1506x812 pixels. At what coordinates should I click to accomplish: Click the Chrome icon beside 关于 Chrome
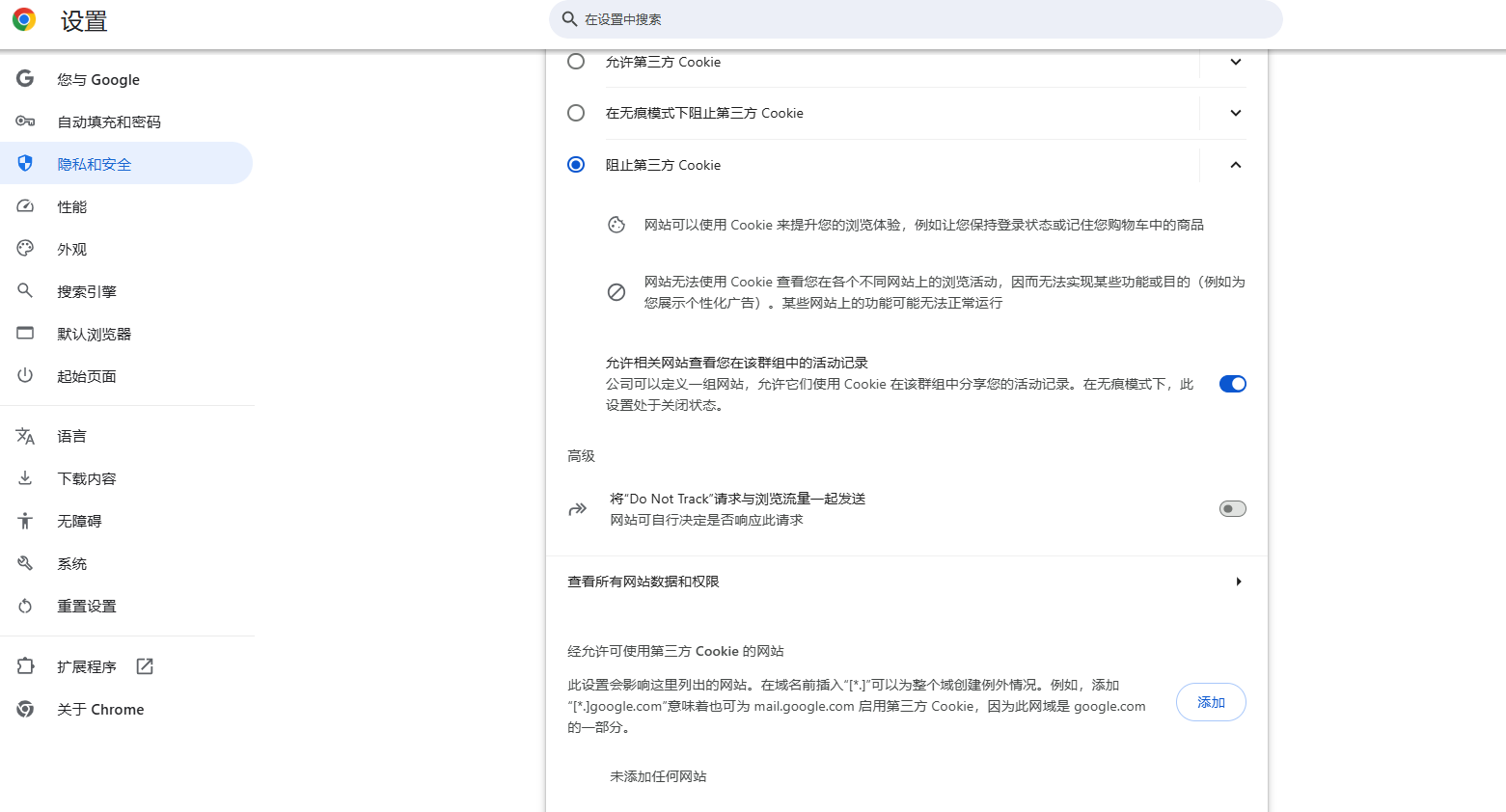[x=25, y=709]
